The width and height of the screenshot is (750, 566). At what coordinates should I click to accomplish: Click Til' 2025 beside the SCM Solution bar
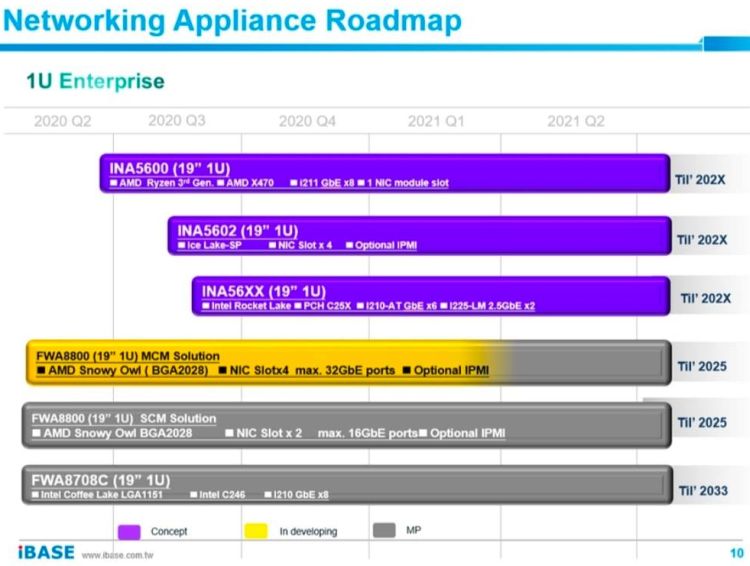tap(702, 422)
